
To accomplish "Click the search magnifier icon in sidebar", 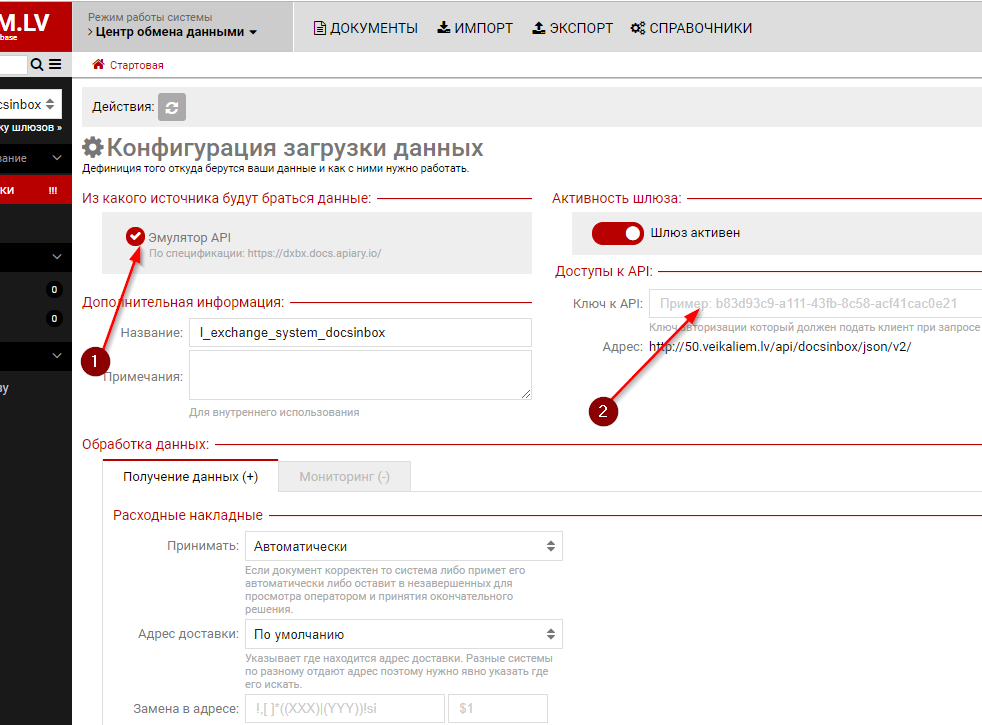I will click(x=37, y=65).
